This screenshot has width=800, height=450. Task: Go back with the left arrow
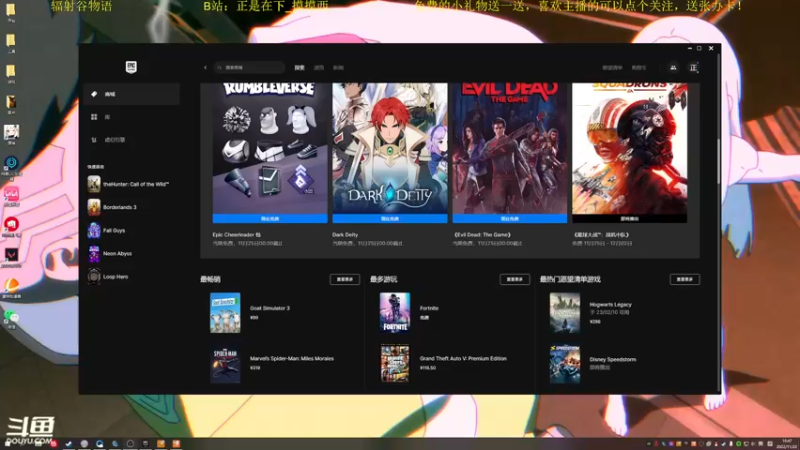[x=205, y=67]
